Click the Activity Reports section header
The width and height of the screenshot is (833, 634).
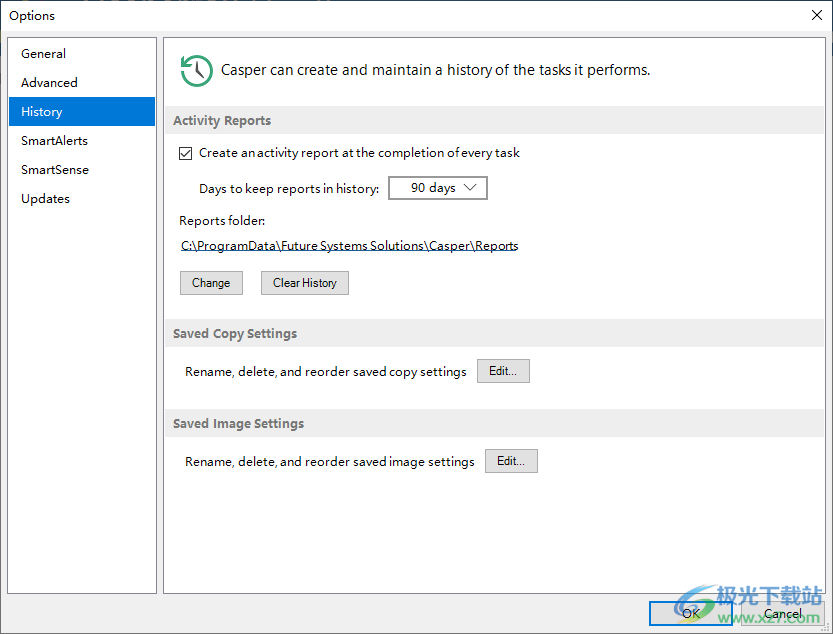pos(222,121)
